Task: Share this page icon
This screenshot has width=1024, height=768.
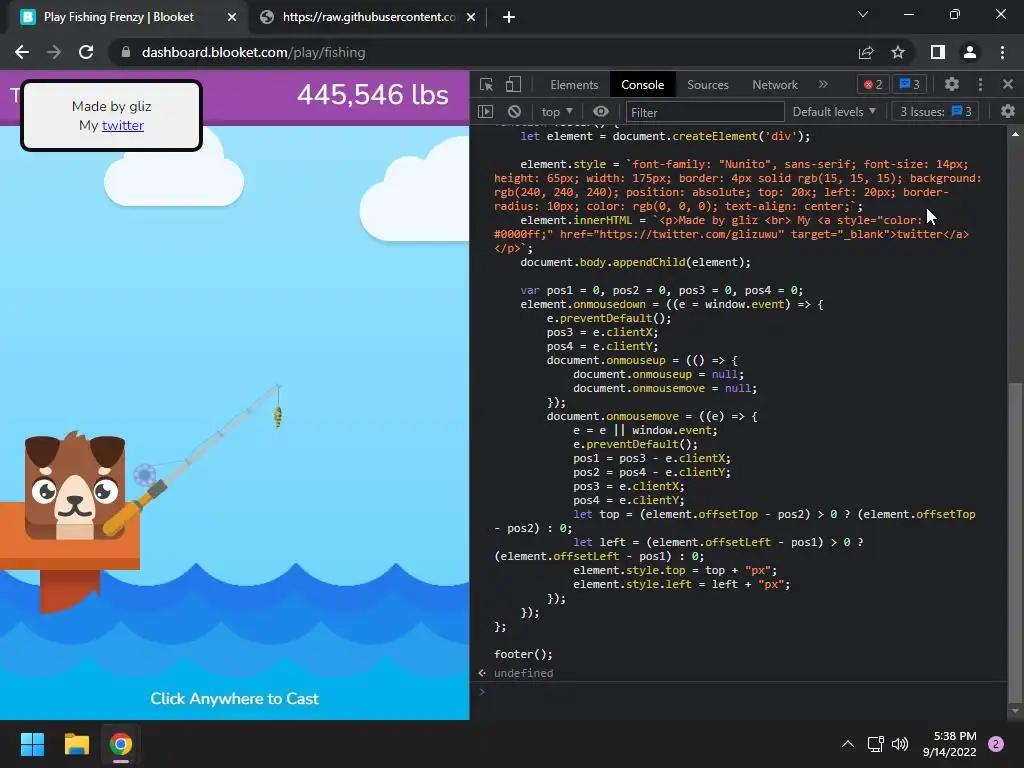Action: [866, 52]
